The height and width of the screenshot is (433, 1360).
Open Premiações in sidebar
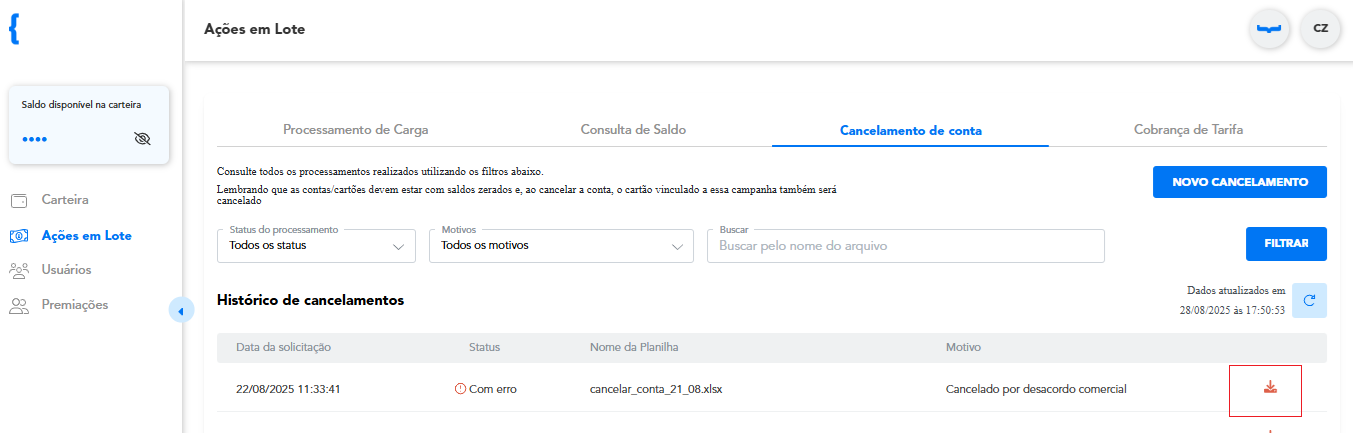[74, 305]
